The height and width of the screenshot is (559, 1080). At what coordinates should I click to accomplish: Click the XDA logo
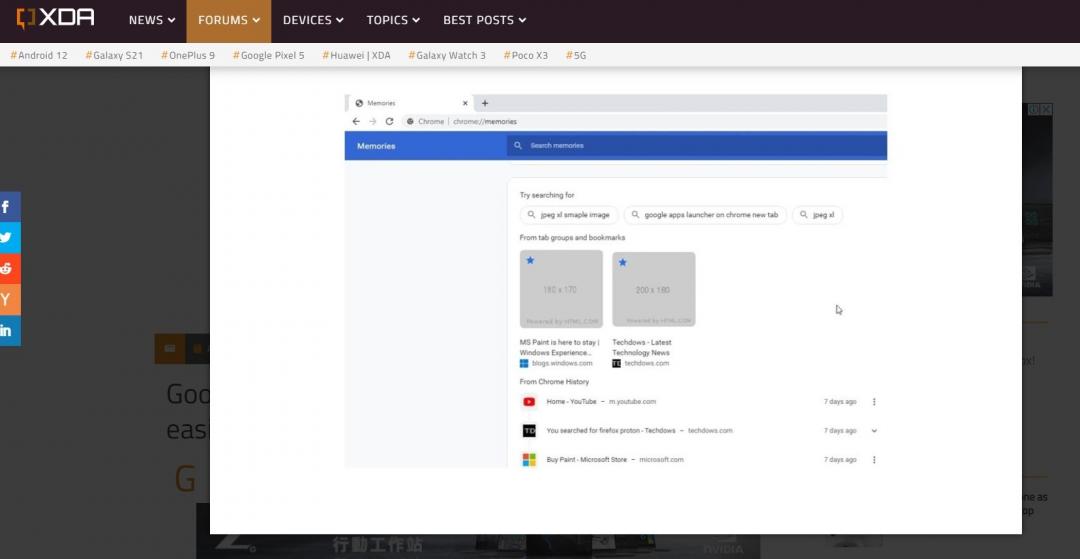coord(56,19)
